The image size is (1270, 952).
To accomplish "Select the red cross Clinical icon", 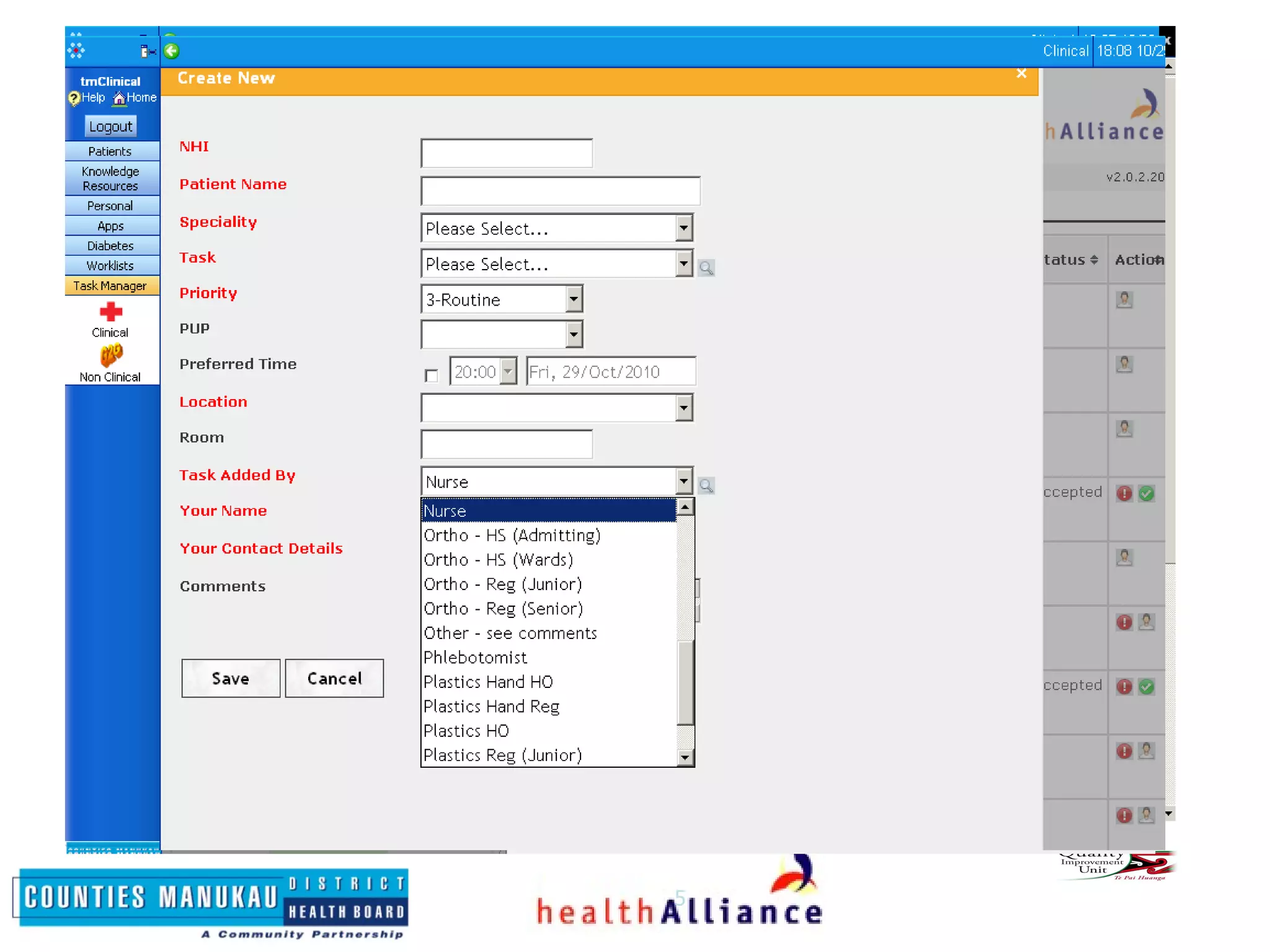I will [111, 312].
